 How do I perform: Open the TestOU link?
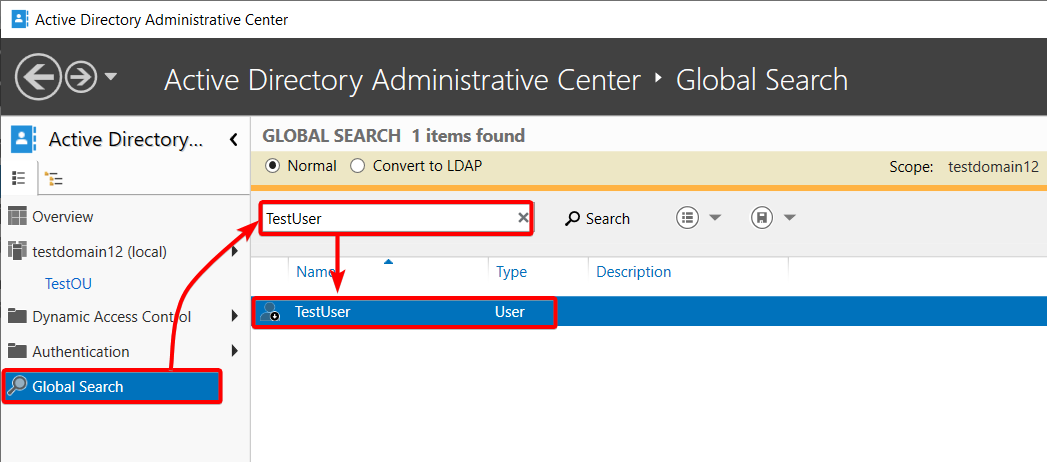point(68,284)
